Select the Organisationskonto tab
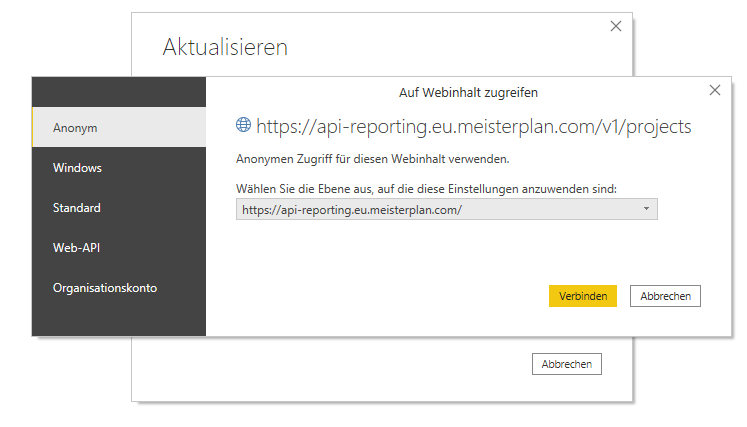Screen dimensions: 747x427 tap(119, 288)
